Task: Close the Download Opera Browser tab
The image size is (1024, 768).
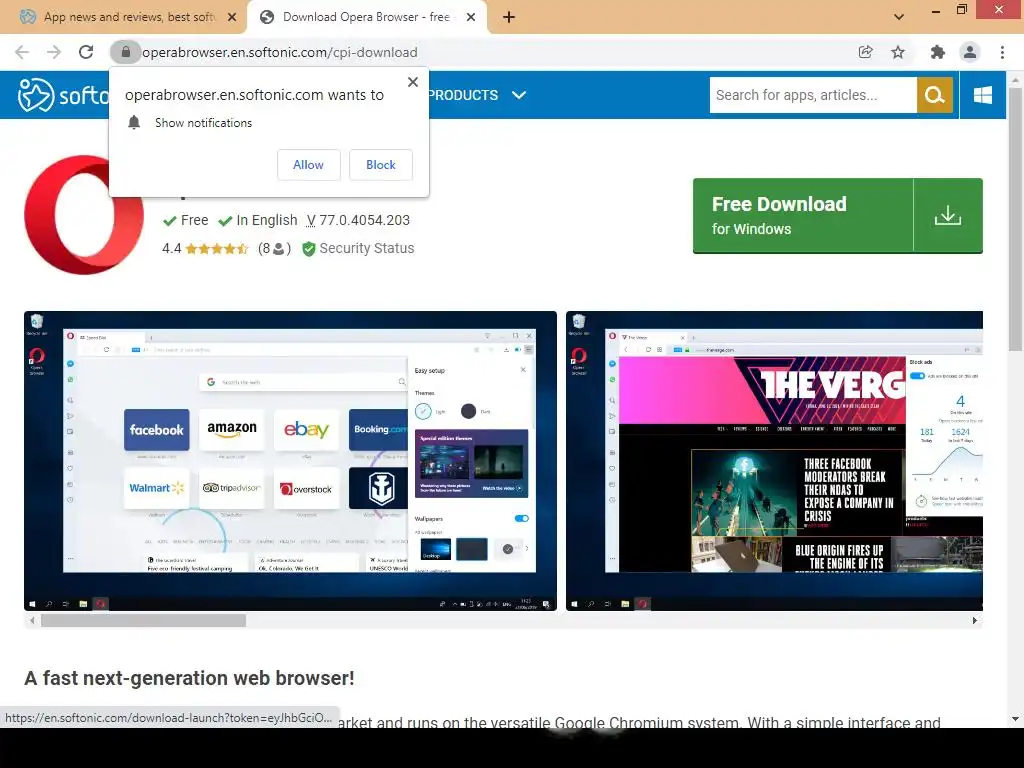Action: (471, 17)
